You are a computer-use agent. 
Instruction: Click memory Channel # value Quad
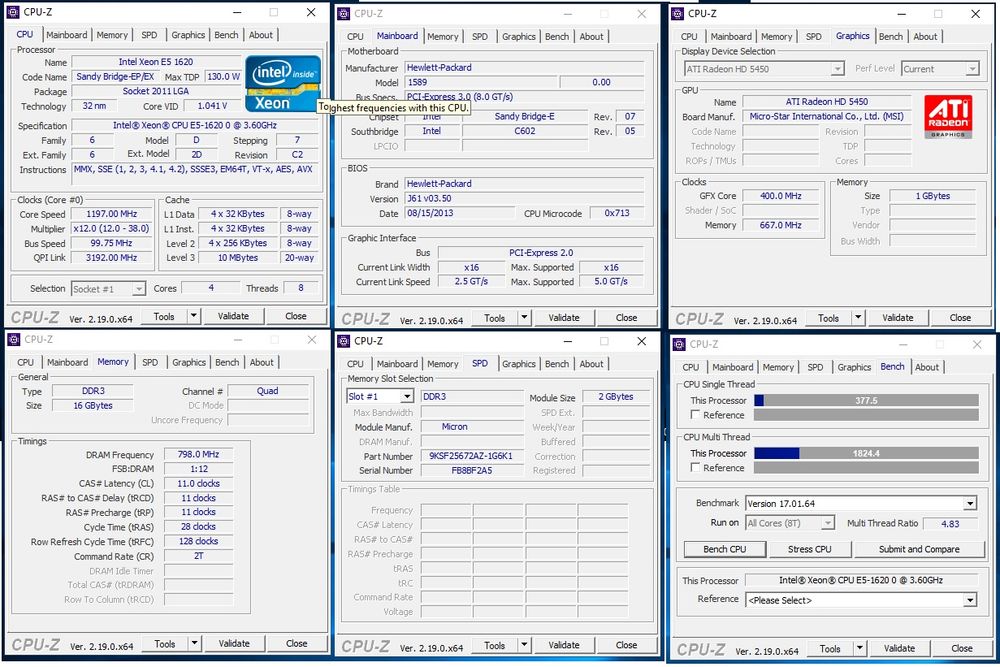tap(267, 391)
